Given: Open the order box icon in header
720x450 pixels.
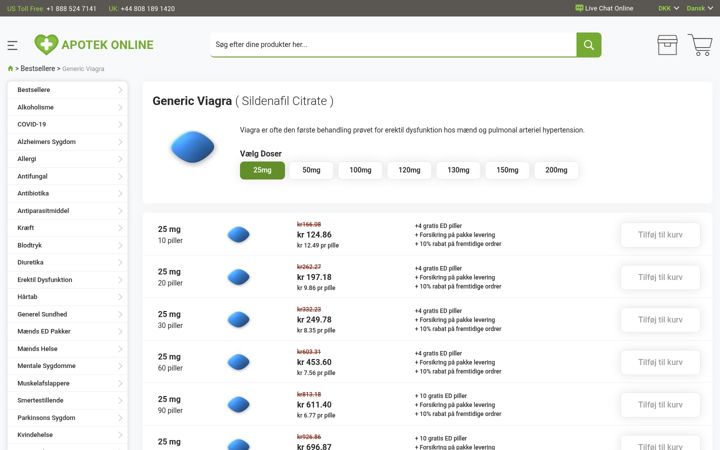Looking at the screenshot, I should coord(667,45).
